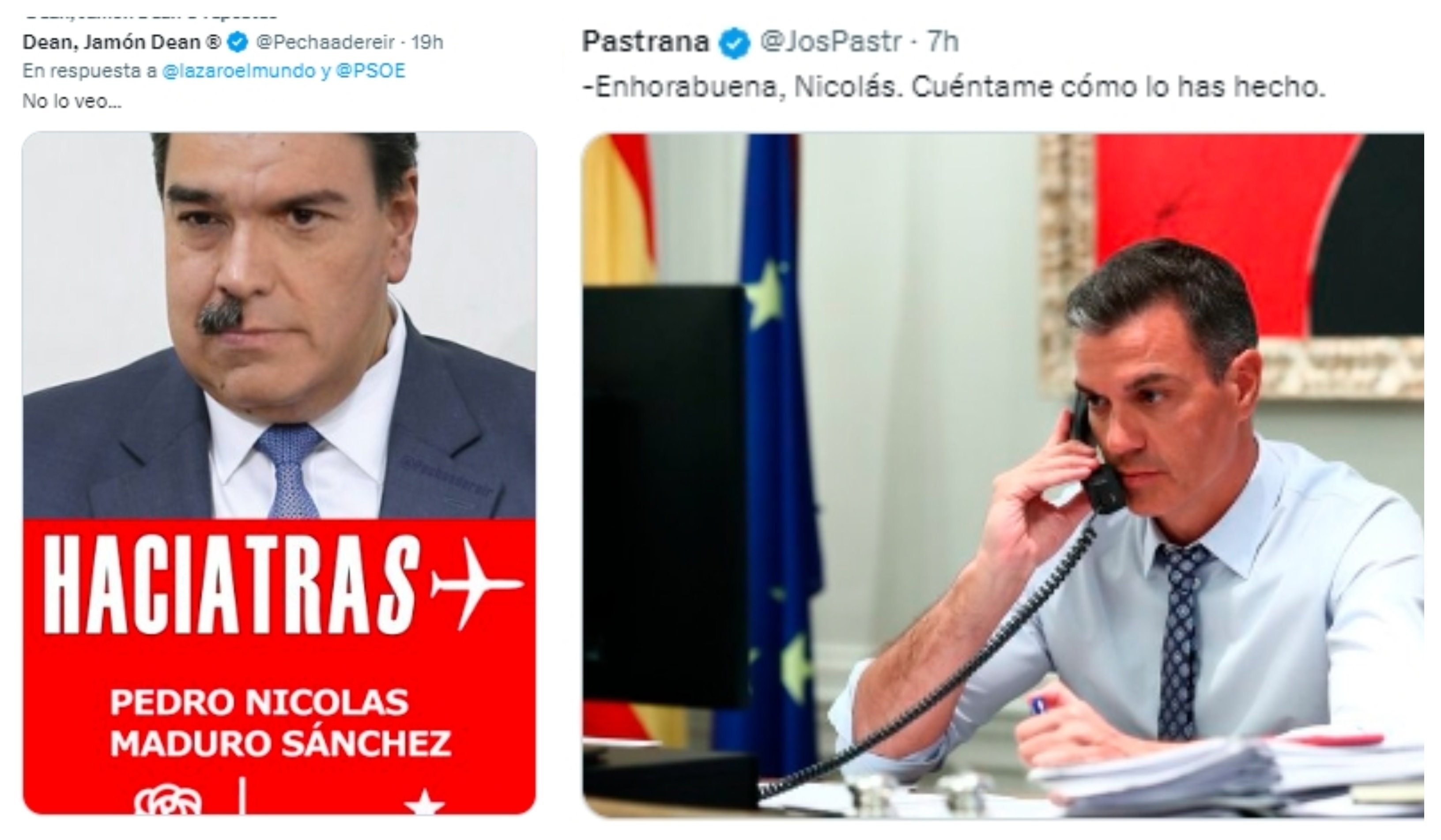1441x840 pixels.
Task: Click the 'En respuesta a' reply label
Action: (x=90, y=71)
